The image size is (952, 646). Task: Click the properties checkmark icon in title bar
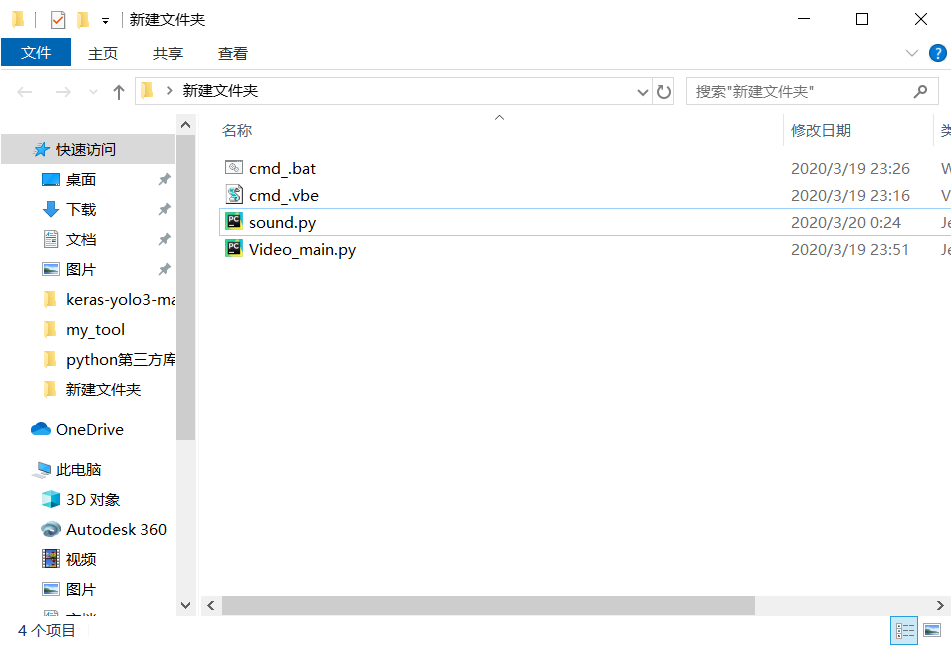point(58,20)
